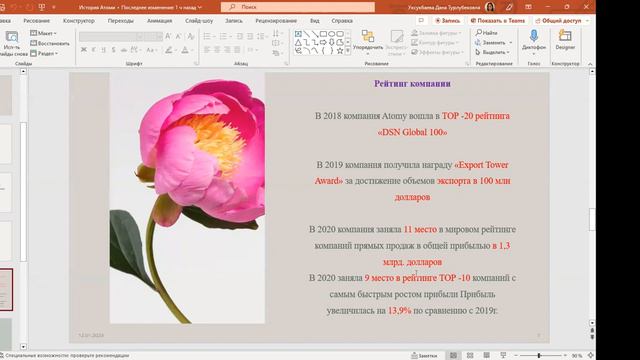Decrease list indent level

240,36
